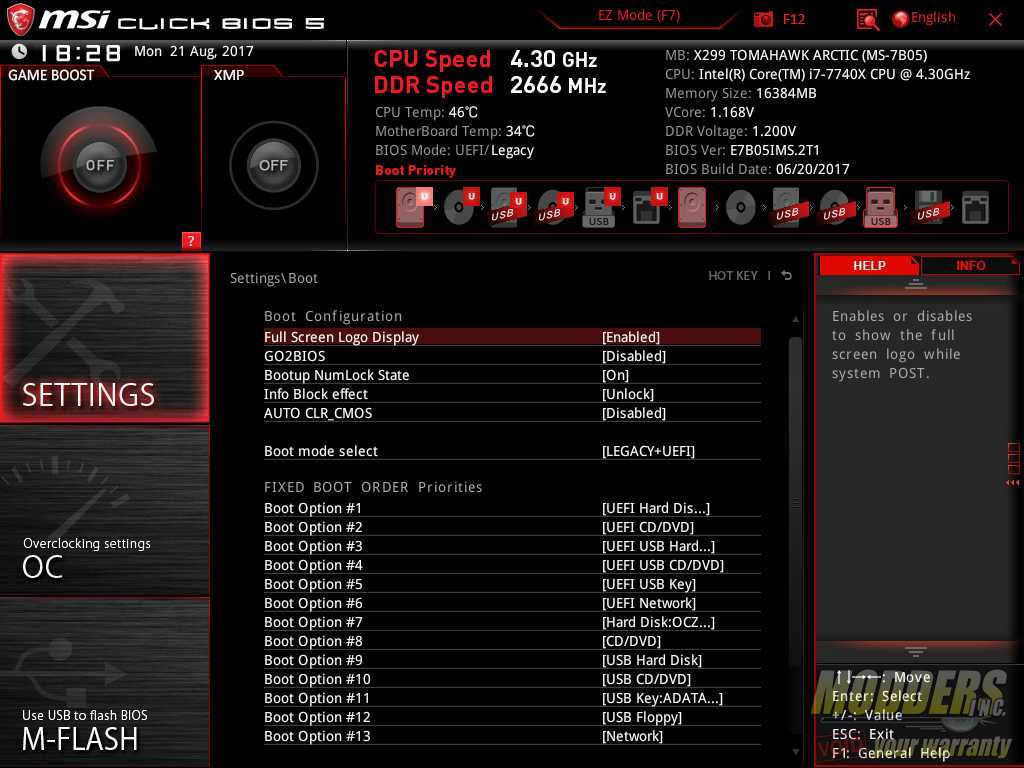Choose the UEFI USB hard disk boot icon
1024x768 pixels.
508,207
